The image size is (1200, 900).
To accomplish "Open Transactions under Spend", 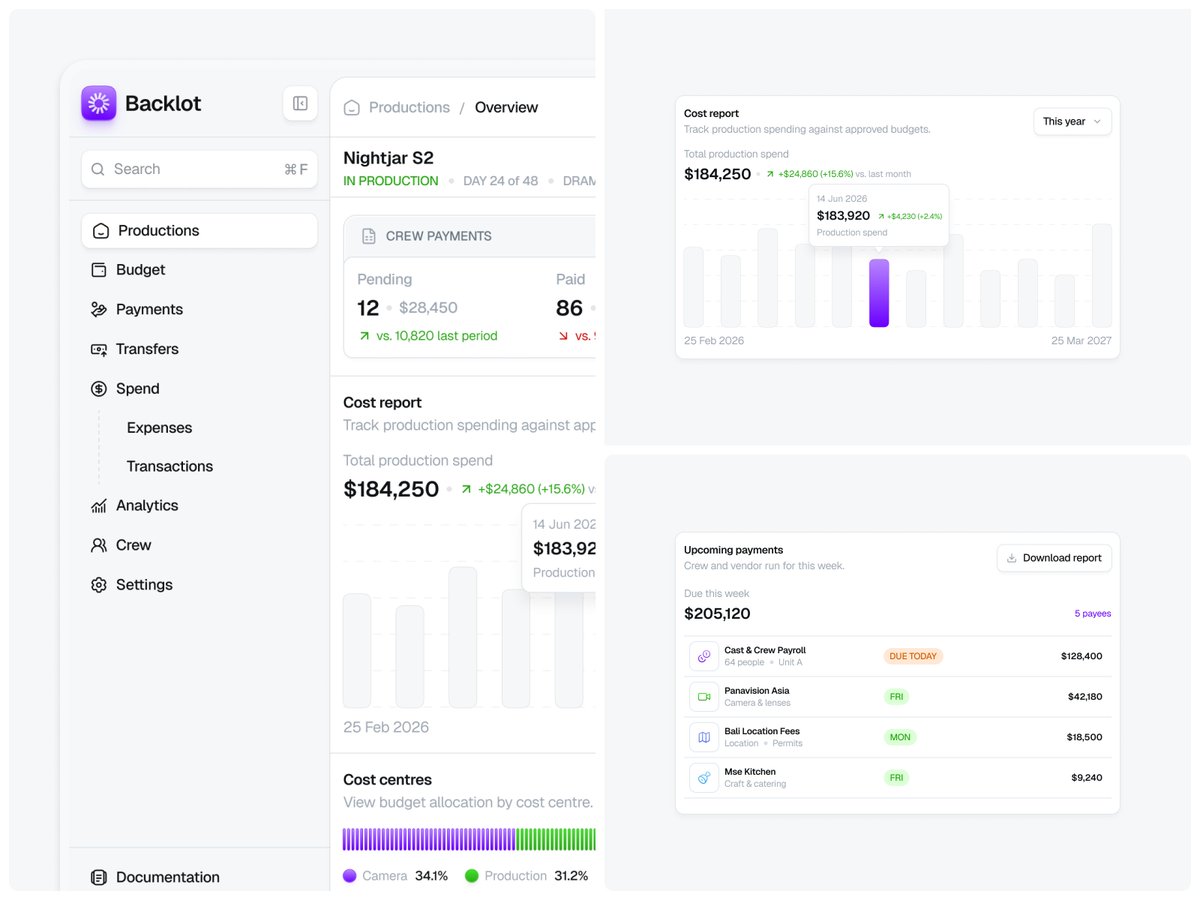I will [x=170, y=466].
